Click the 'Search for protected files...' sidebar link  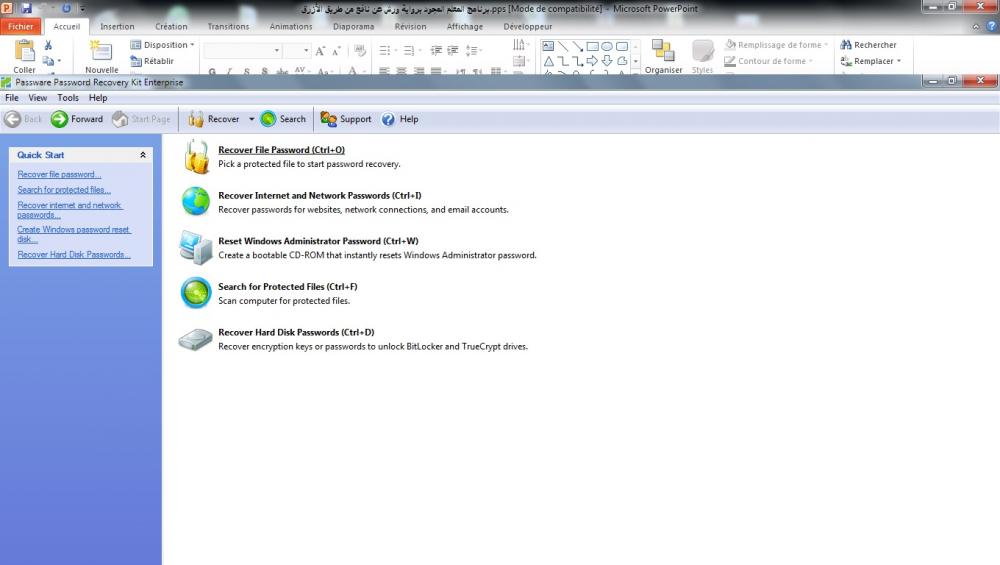click(x=64, y=190)
